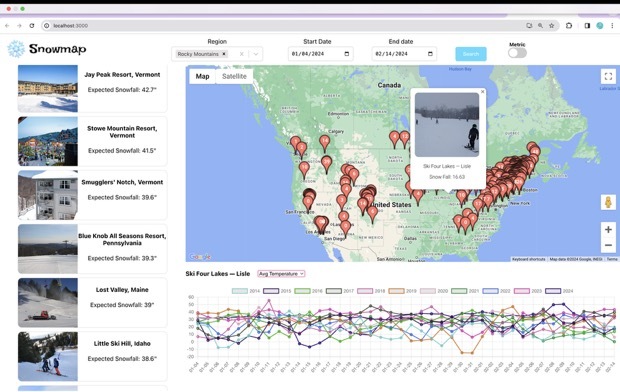
Task: Click map marker number 12 near Saskatchewan border
Action: 404,139
